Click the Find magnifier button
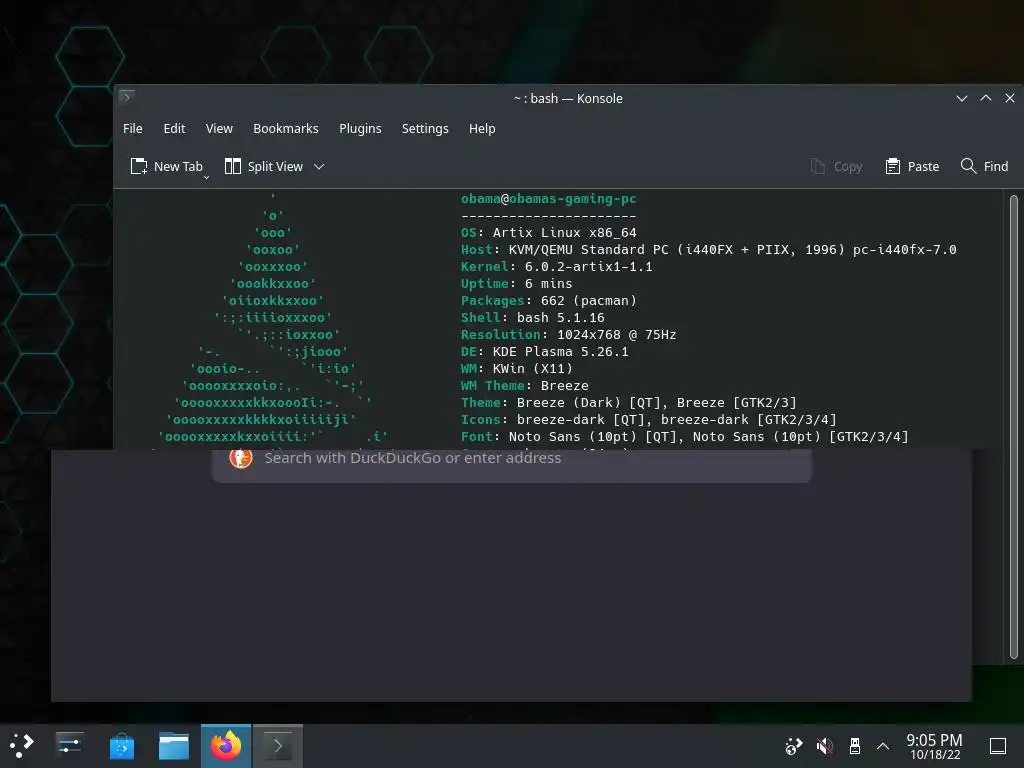Viewport: 1024px width, 768px height. pos(984,167)
